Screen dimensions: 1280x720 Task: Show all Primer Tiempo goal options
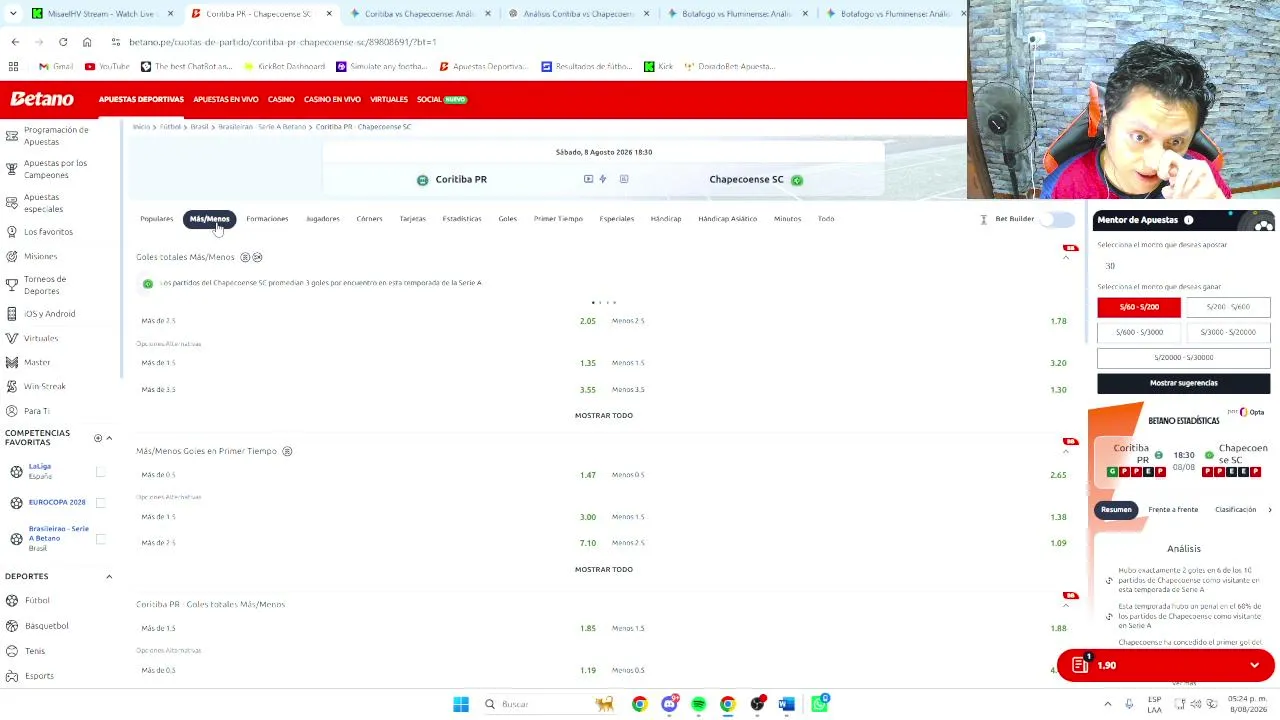point(604,569)
